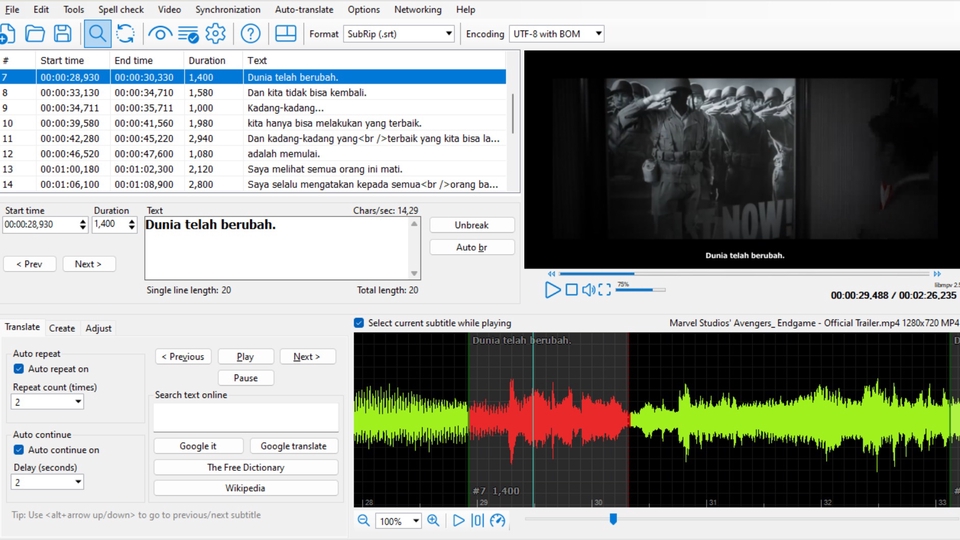The height and width of the screenshot is (540, 960).
Task: Open the Auto-translate menu
Action: [304, 9]
